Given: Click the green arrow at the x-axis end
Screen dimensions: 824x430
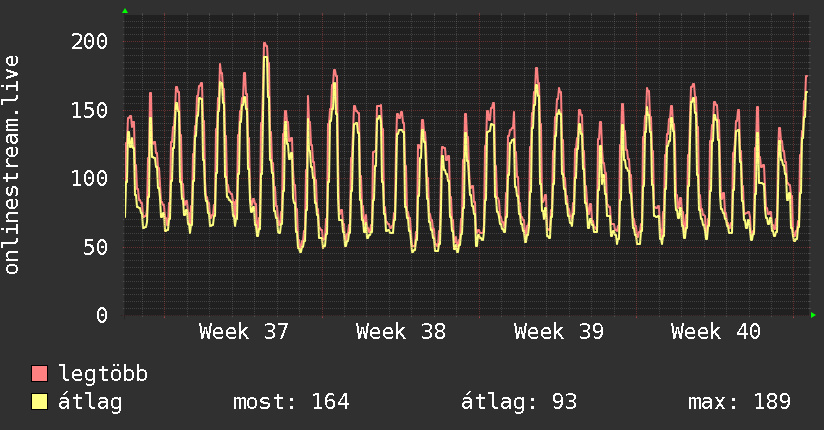Looking at the screenshot, I should (x=813, y=315).
